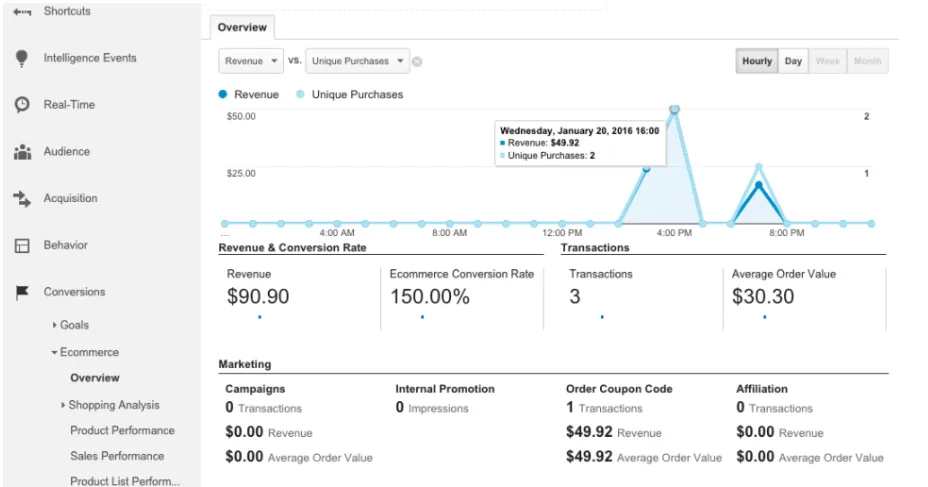Viewport: 928px width, 487px height.
Task: Open the Audience reports
Action: tap(67, 151)
